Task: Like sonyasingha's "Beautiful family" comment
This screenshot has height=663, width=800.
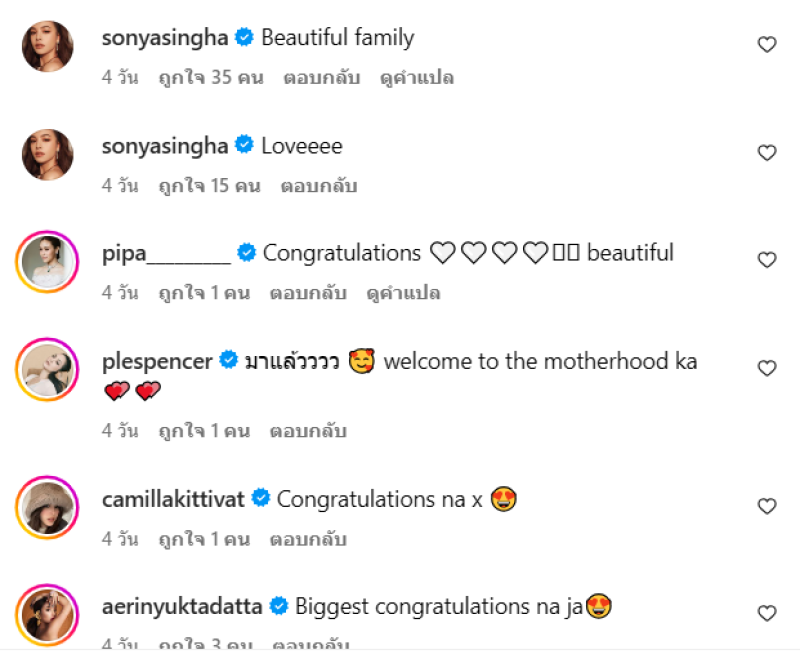Action: point(767,45)
